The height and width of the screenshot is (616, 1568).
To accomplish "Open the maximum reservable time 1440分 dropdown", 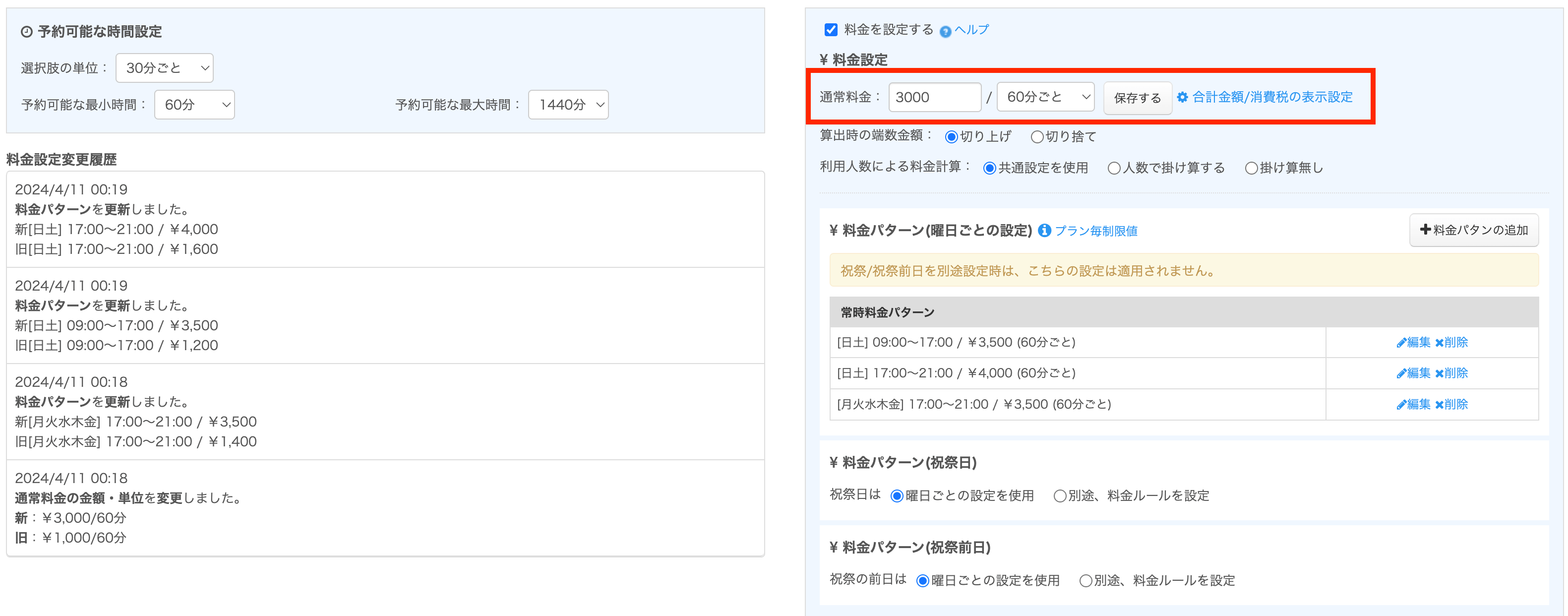I will click(x=568, y=105).
